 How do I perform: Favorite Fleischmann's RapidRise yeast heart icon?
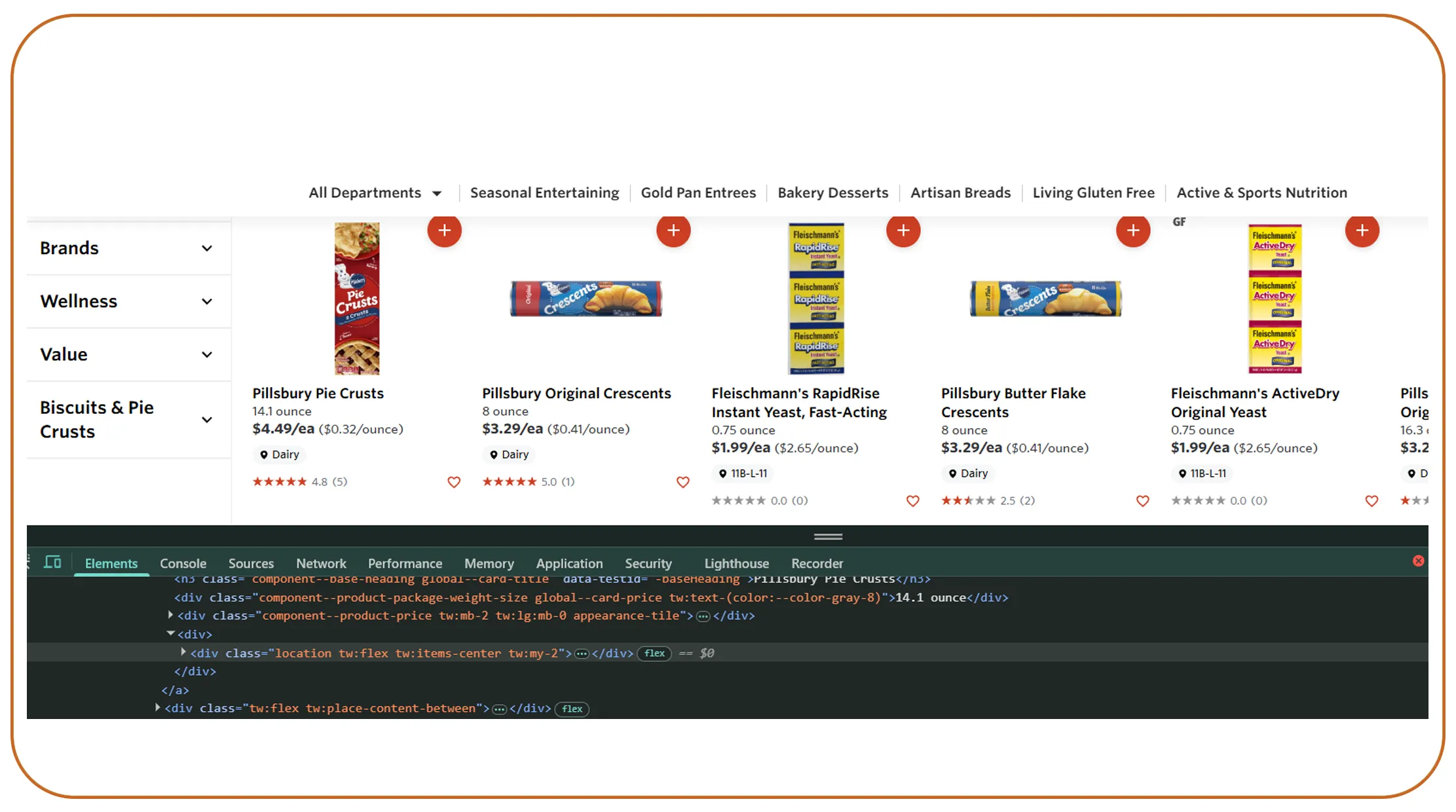pyautogui.click(x=913, y=501)
